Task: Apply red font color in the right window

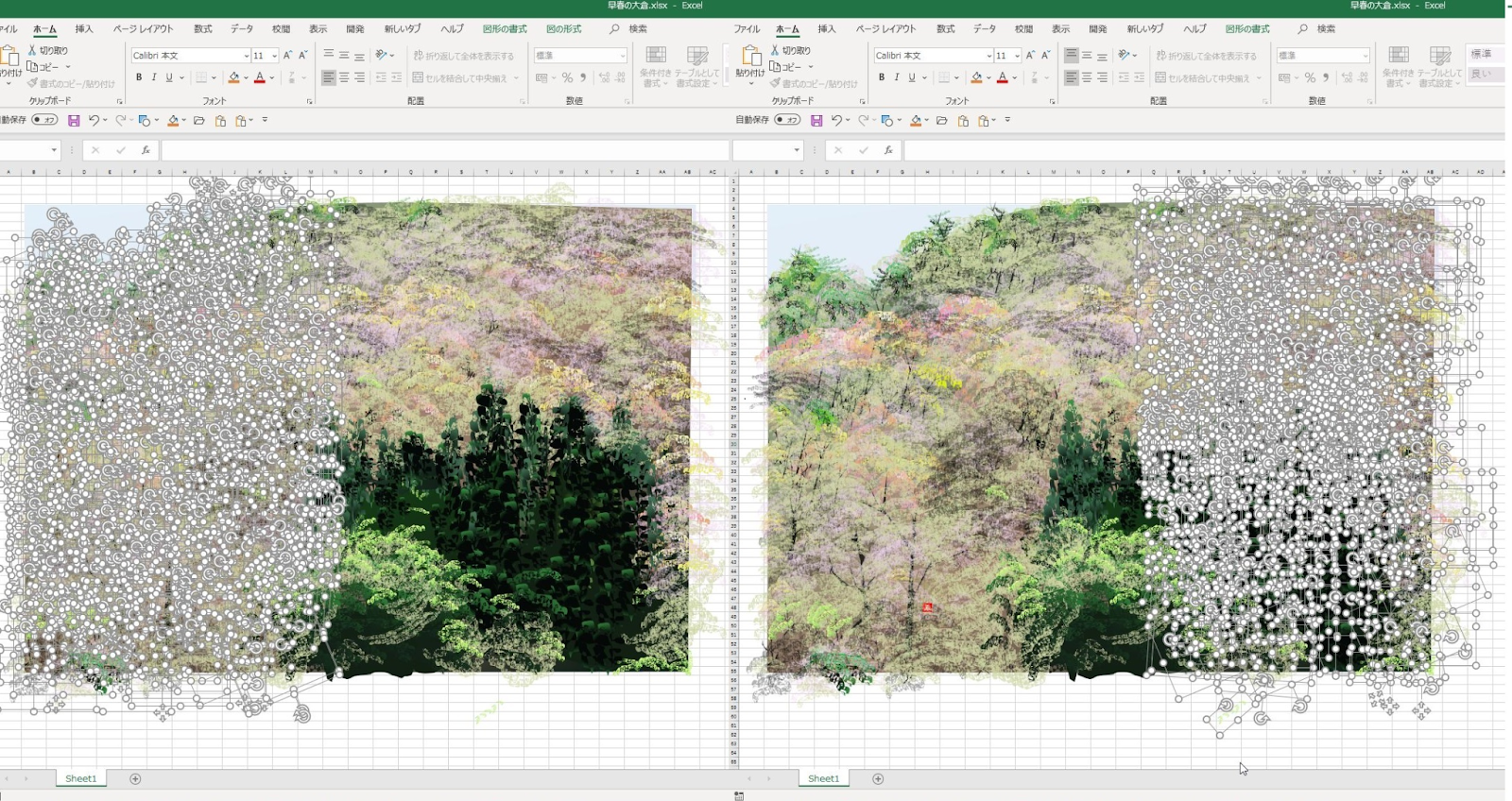Action: (x=1003, y=77)
